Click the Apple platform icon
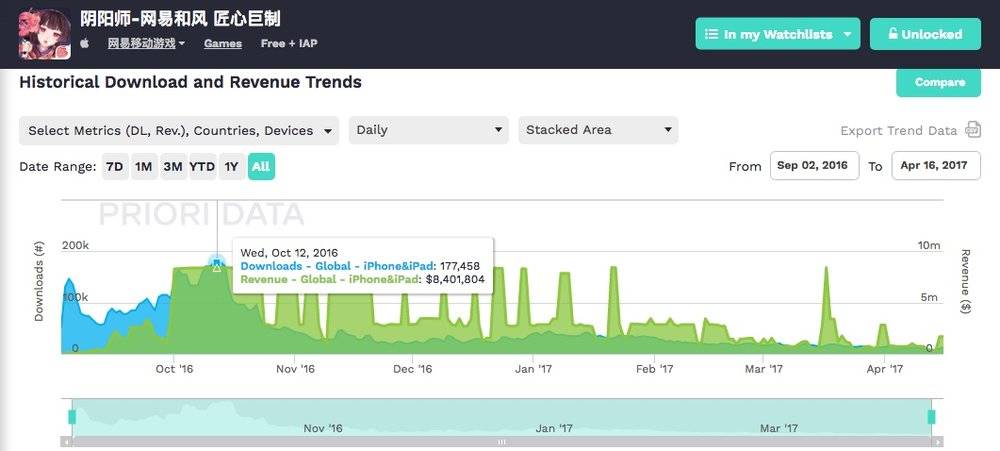This screenshot has height=451, width=1000. click(85, 43)
